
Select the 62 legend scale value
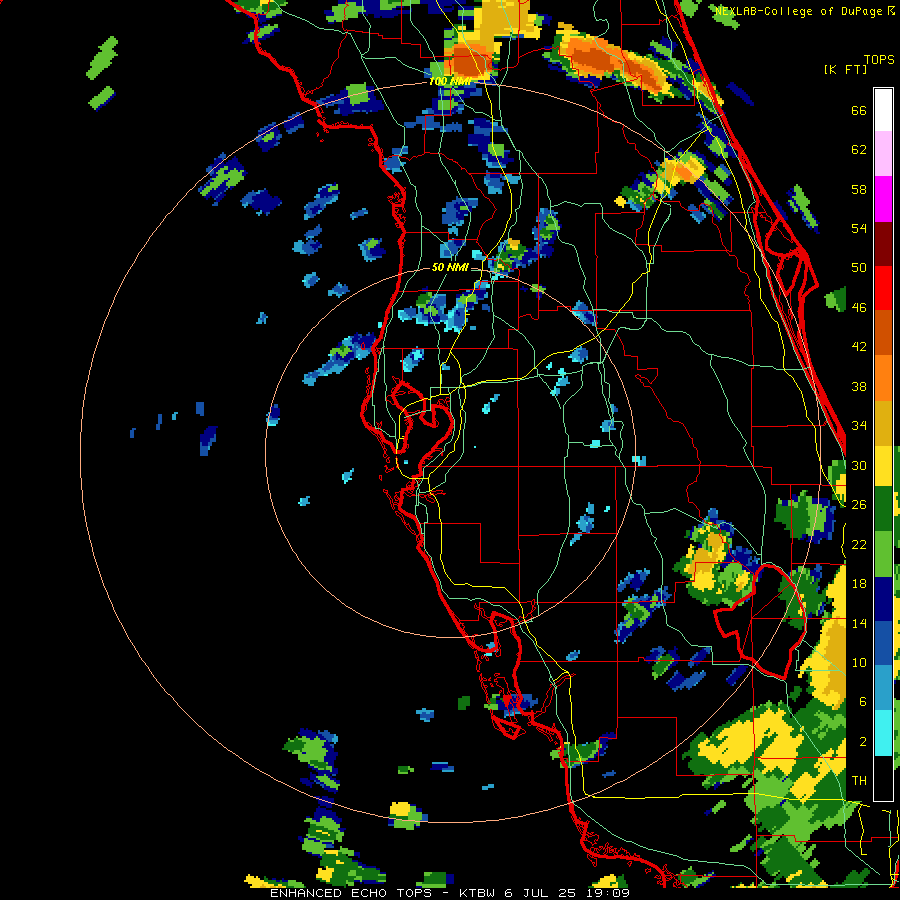(859, 150)
